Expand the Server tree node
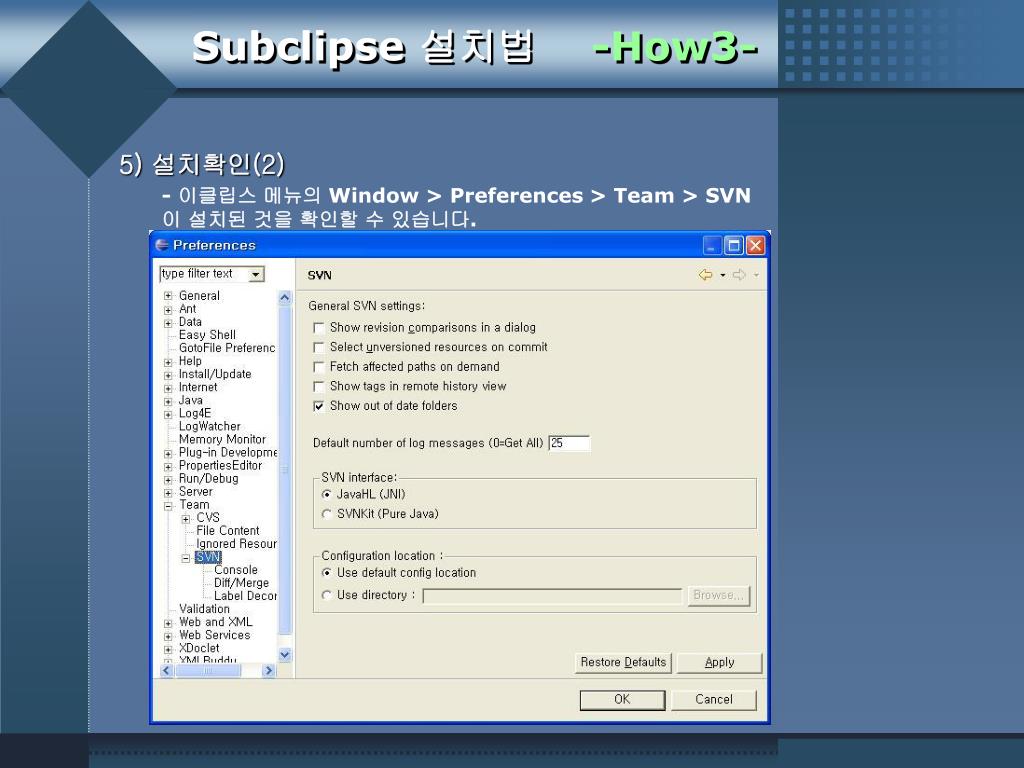Screen dimensions: 1024x768 168,492
